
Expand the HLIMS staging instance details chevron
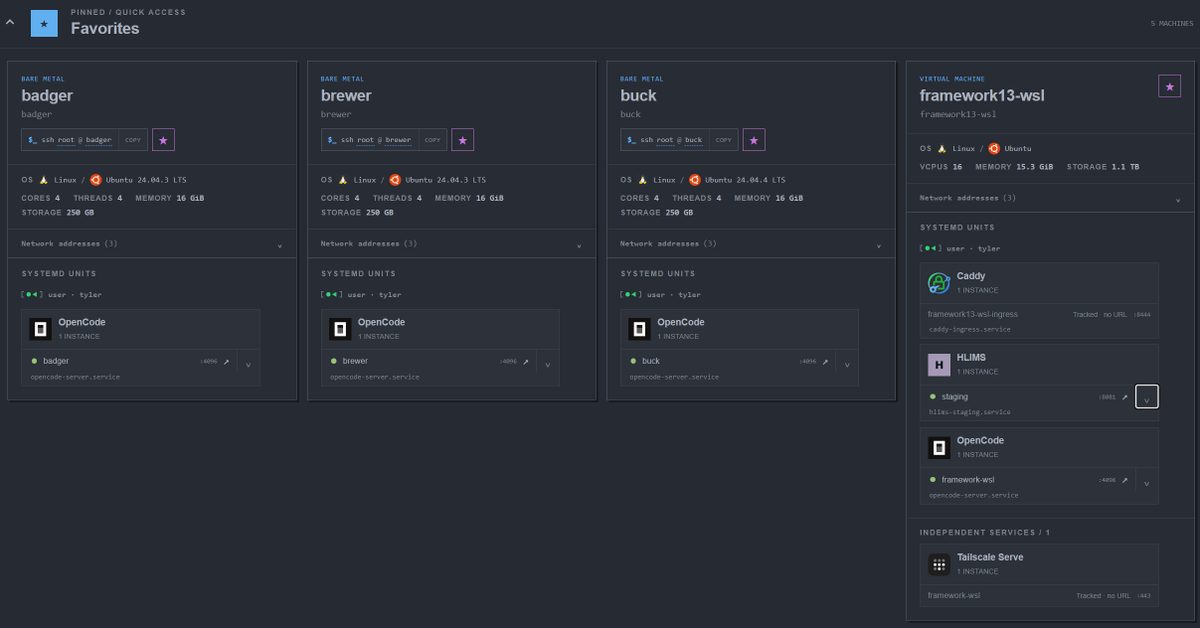pos(1147,397)
